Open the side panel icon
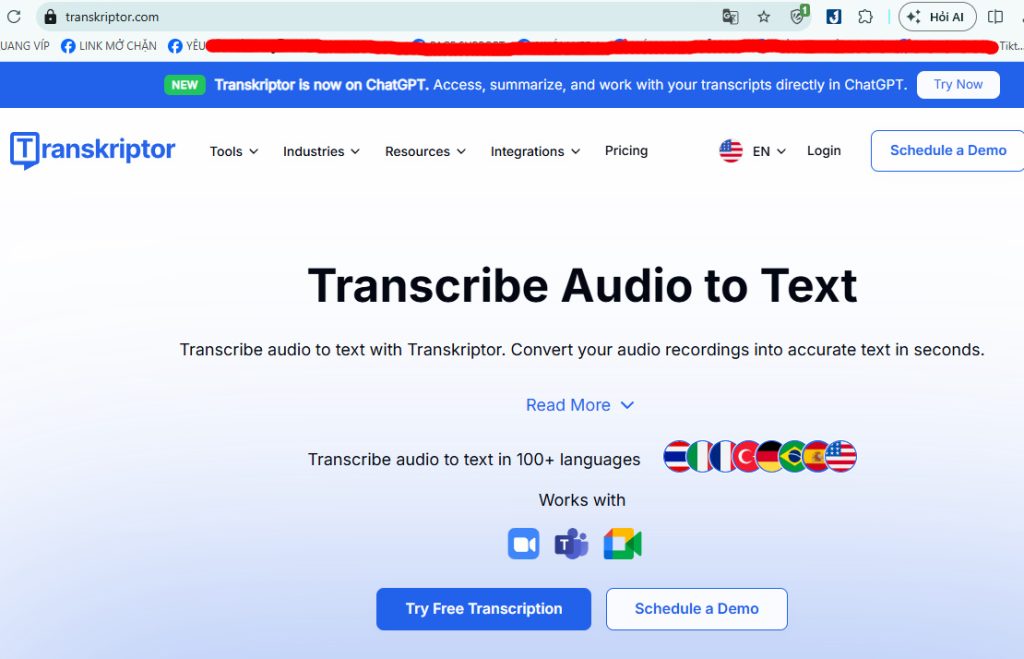Image resolution: width=1024 pixels, height=659 pixels. [995, 16]
